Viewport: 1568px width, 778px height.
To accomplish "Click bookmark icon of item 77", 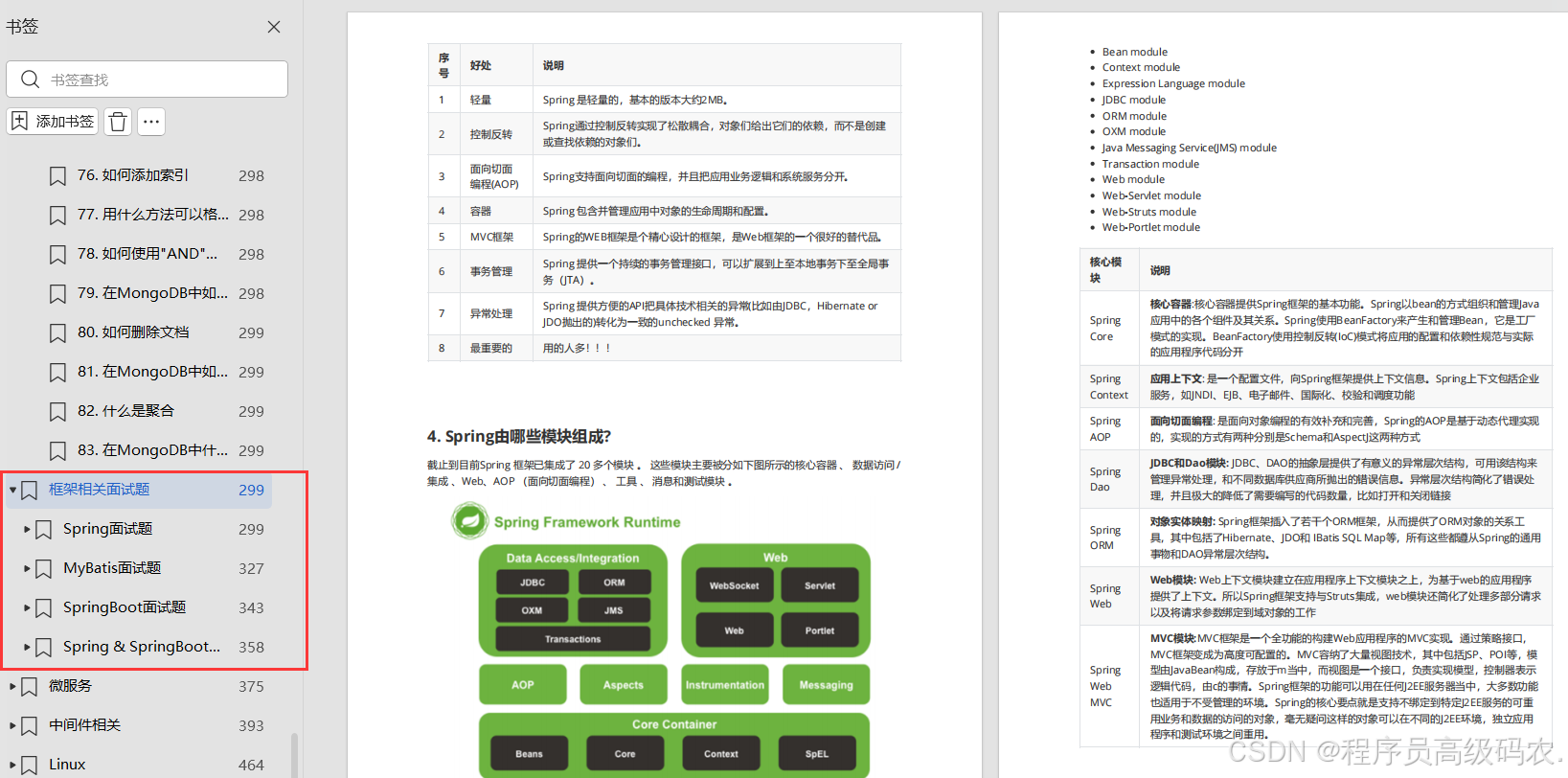I will 57,216.
